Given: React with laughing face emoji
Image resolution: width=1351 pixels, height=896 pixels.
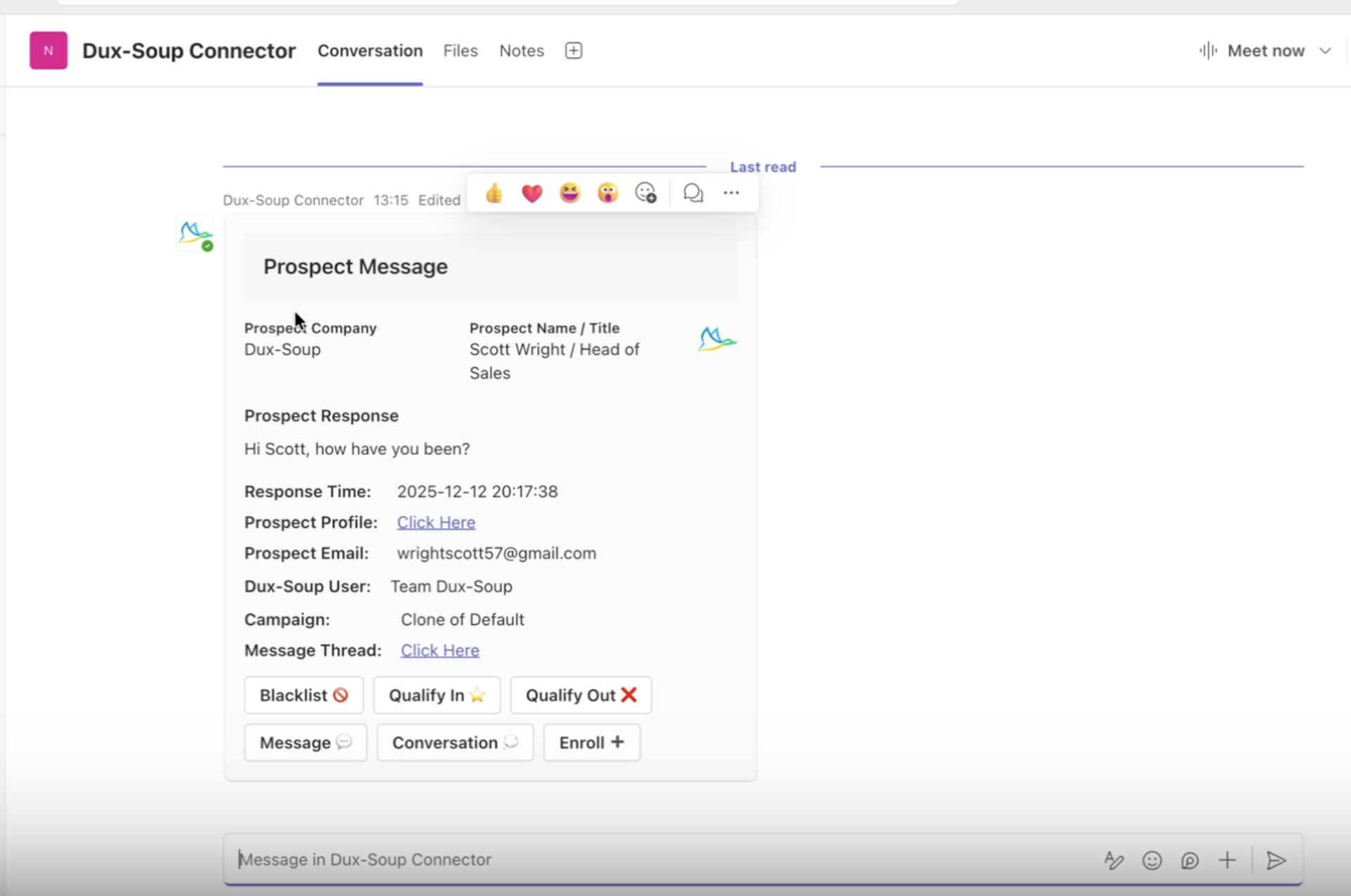Looking at the screenshot, I should pos(570,192).
